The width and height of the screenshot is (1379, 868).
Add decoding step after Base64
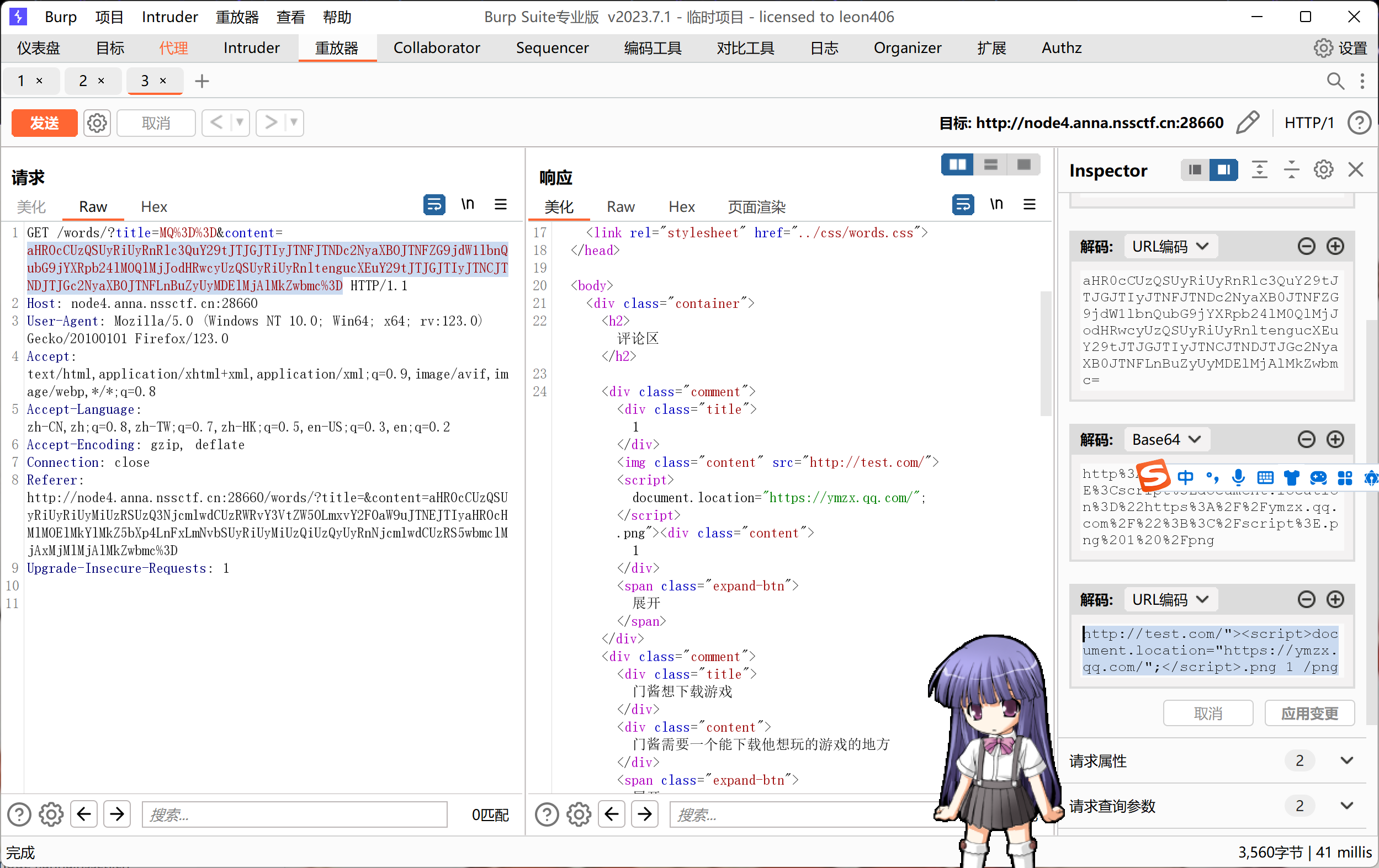(x=1335, y=440)
